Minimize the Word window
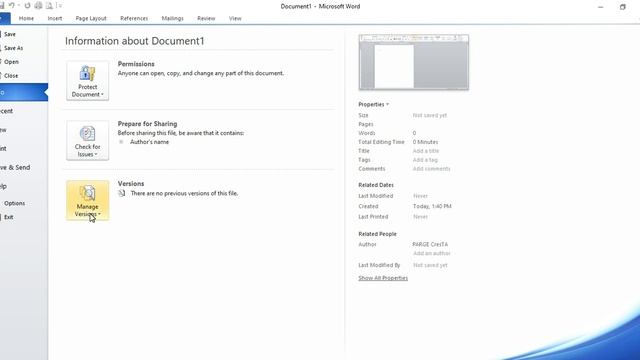This screenshot has height=360, width=640. [600, 7]
